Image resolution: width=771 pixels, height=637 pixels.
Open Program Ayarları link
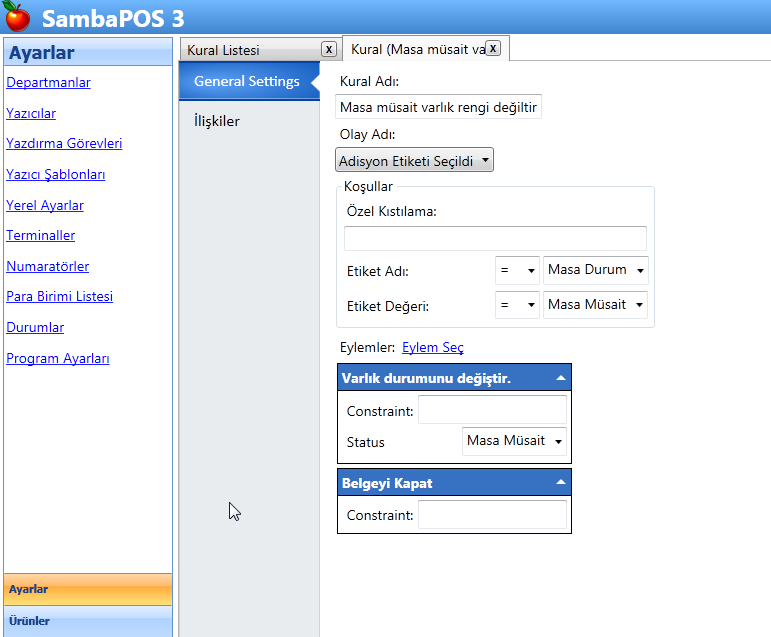point(58,358)
